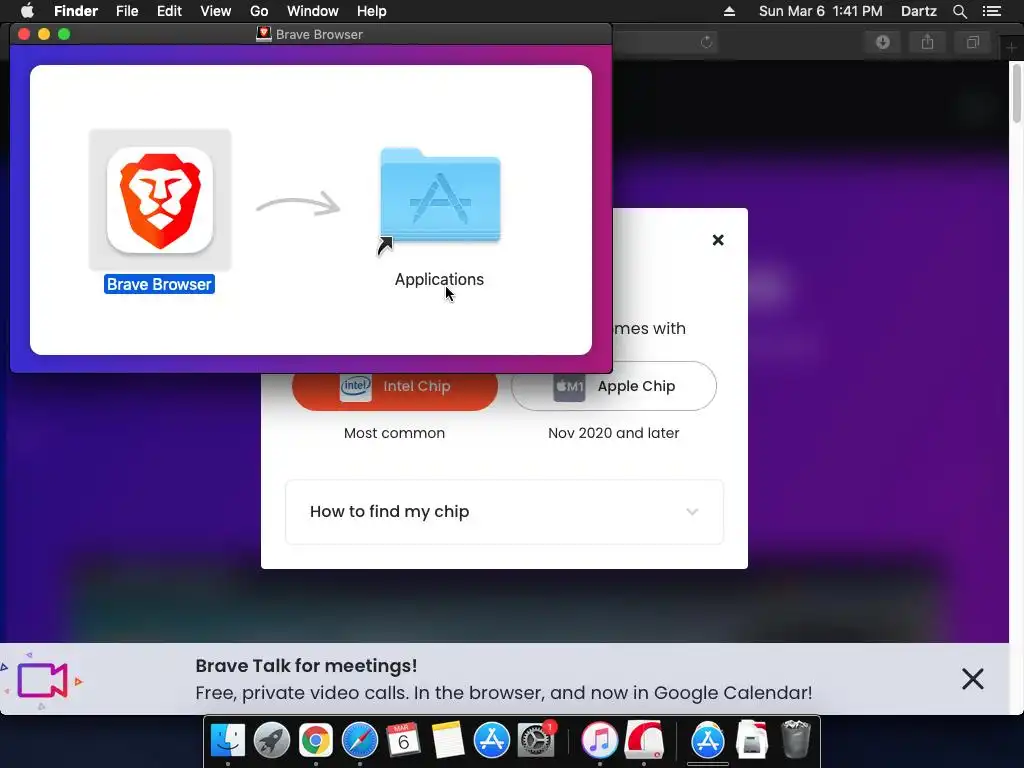The width and height of the screenshot is (1024, 768).
Task: Choose the Intel Chip download button
Action: (x=394, y=388)
